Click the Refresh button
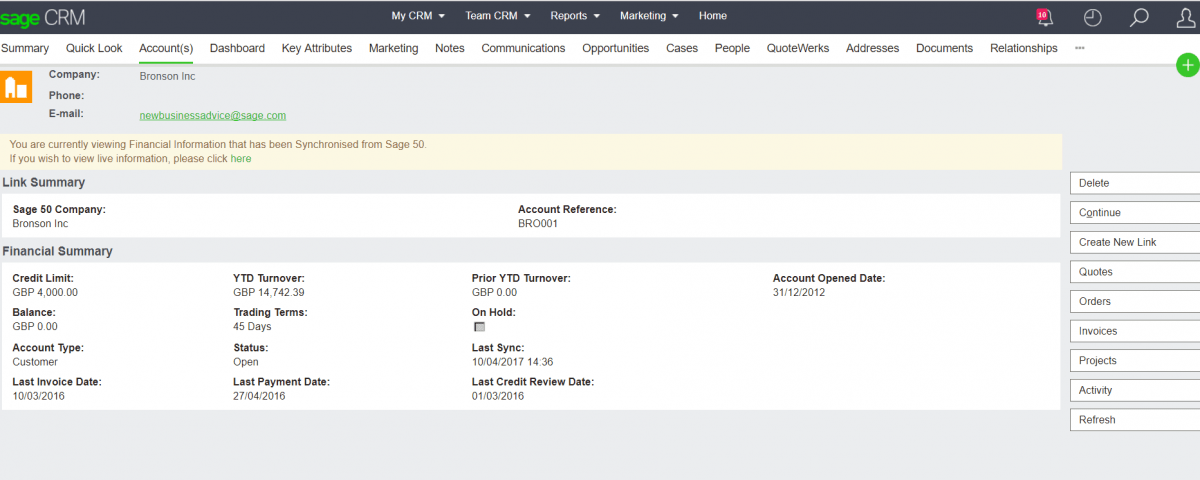Image resolution: width=1200 pixels, height=480 pixels. tap(1135, 420)
